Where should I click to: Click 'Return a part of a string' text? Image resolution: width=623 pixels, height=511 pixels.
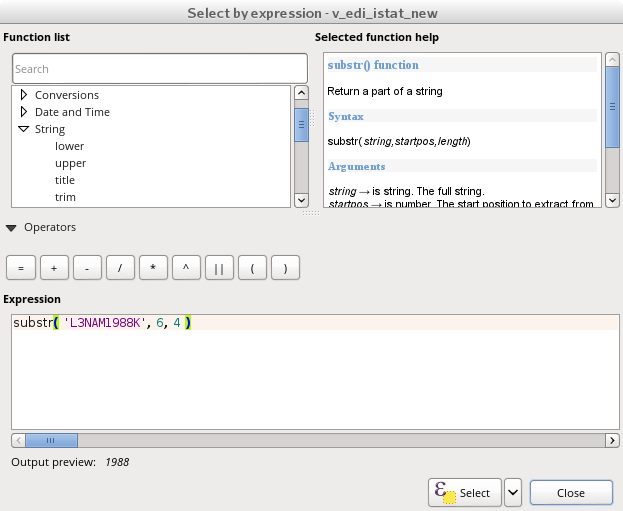click(x=385, y=91)
